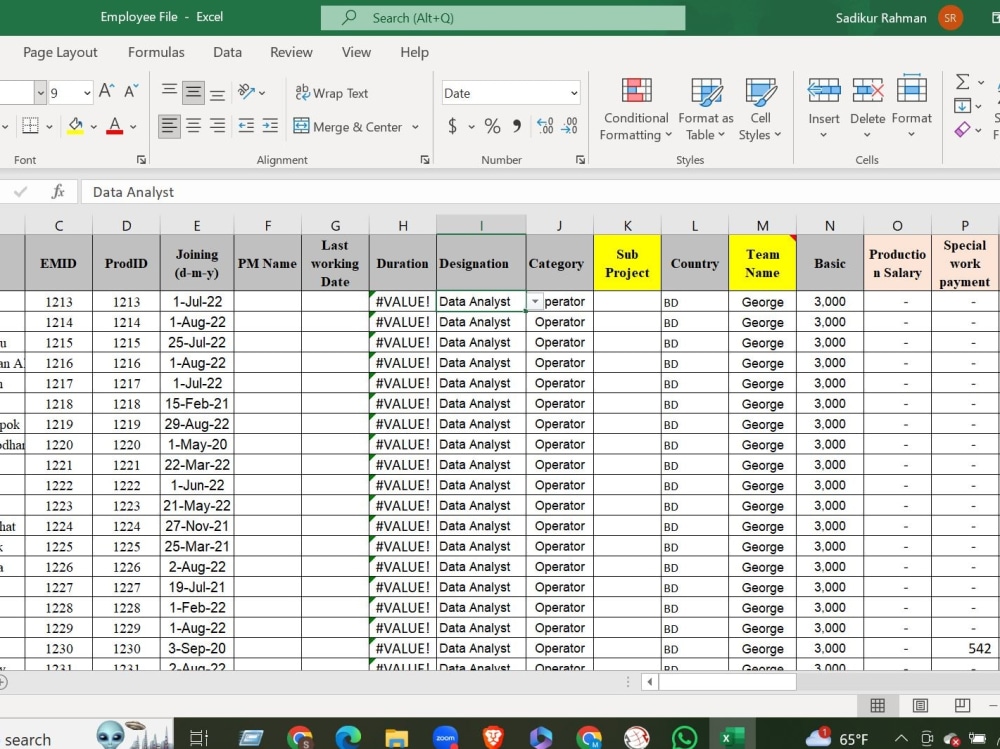Apply the red font color

click(115, 126)
